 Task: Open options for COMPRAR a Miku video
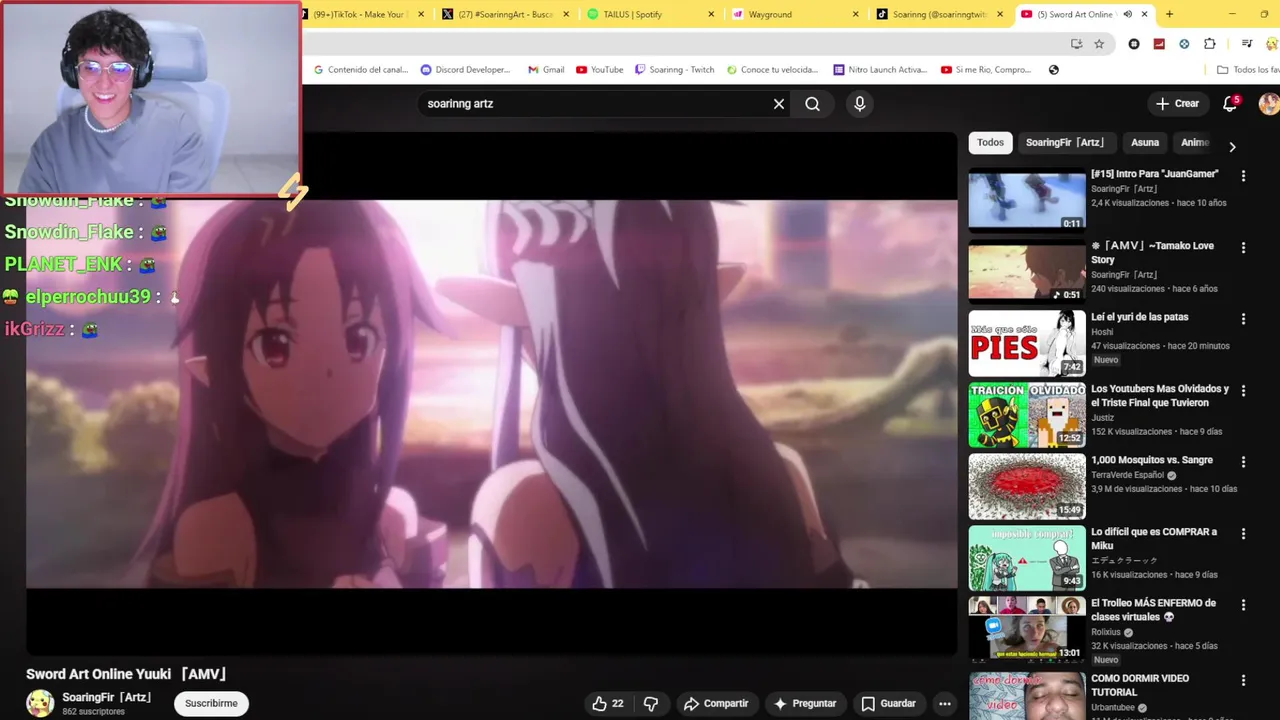[x=1243, y=534]
